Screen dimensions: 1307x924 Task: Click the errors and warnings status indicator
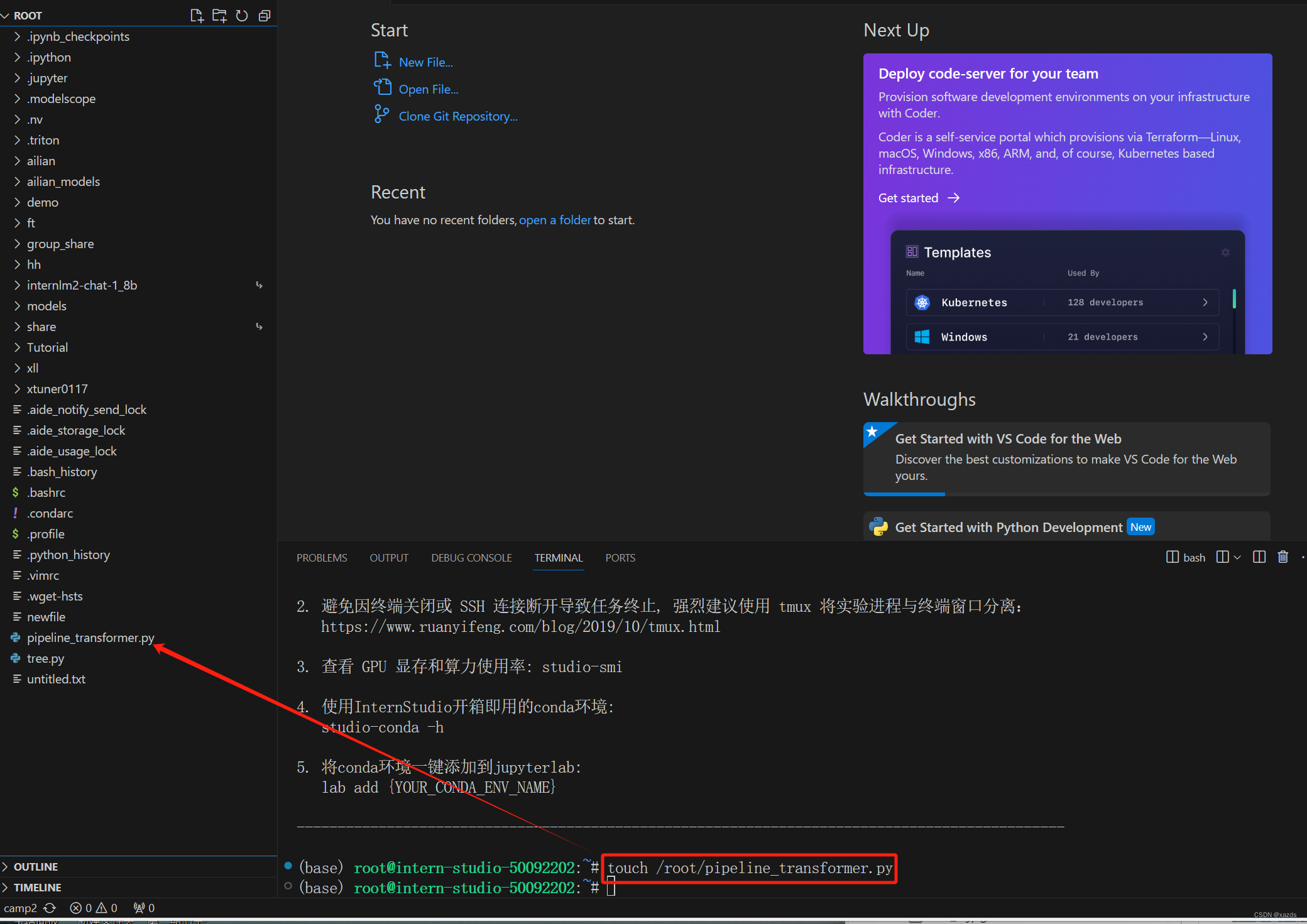94,908
